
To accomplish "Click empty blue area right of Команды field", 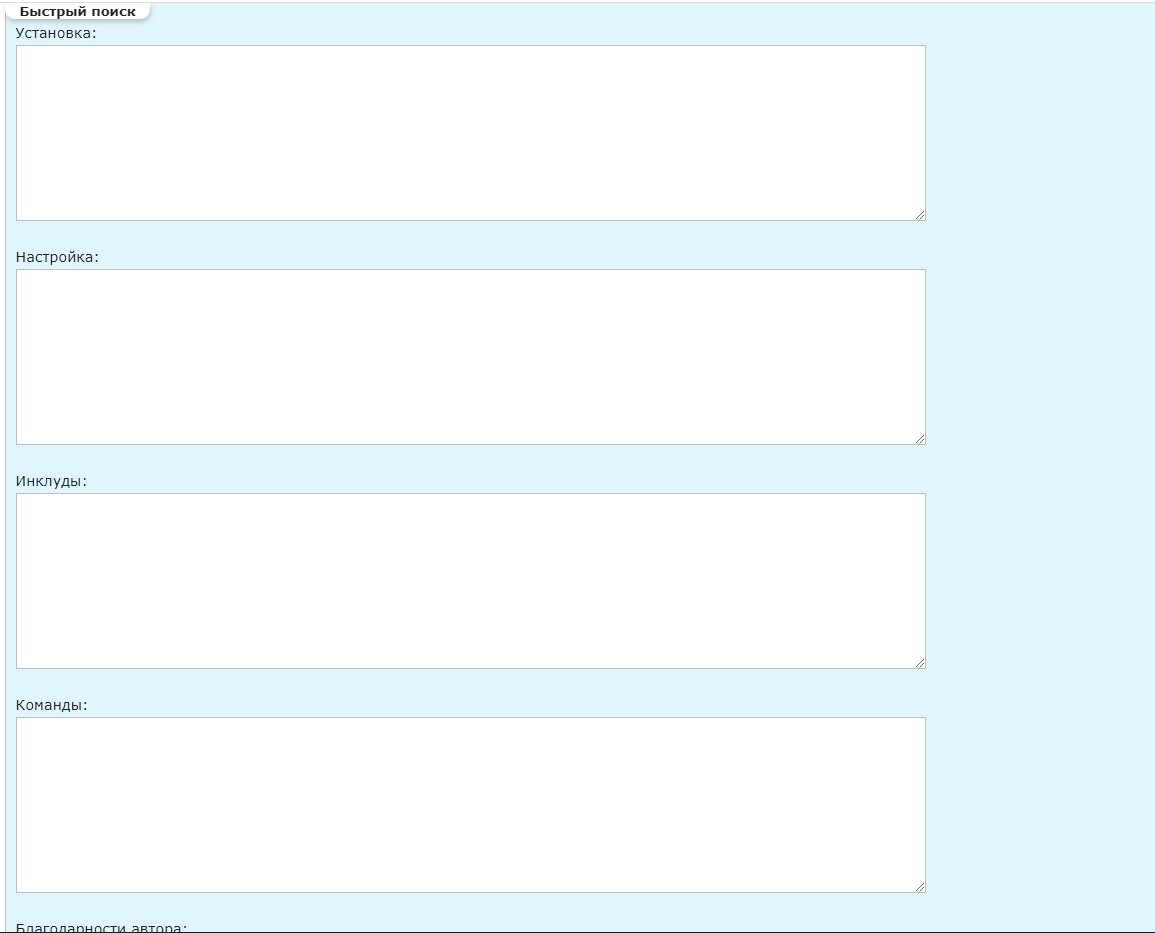I will click(x=1040, y=804).
